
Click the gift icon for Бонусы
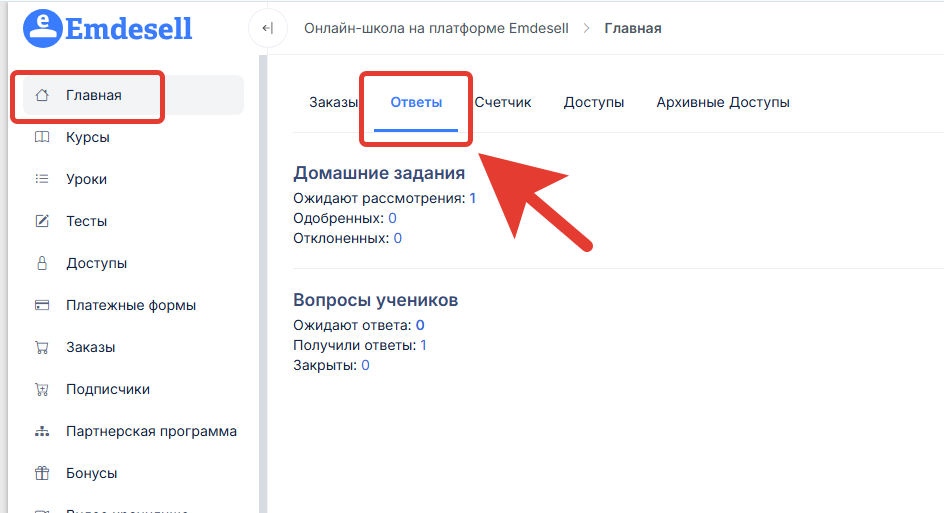pos(42,474)
